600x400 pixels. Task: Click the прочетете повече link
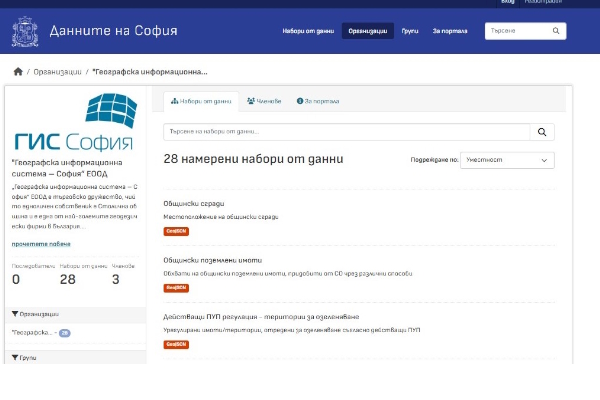coord(41,244)
